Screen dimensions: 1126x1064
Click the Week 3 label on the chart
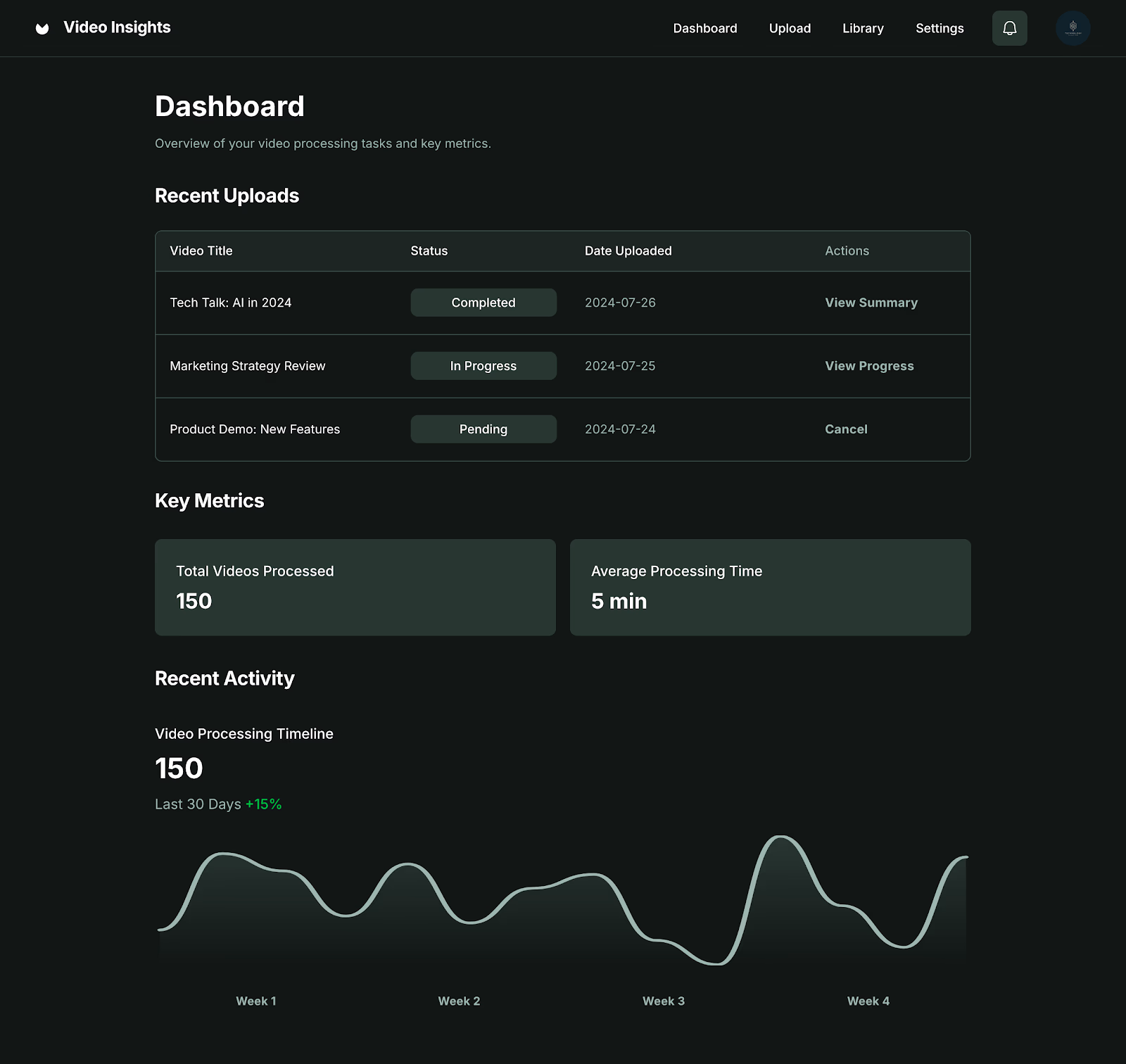point(663,1001)
